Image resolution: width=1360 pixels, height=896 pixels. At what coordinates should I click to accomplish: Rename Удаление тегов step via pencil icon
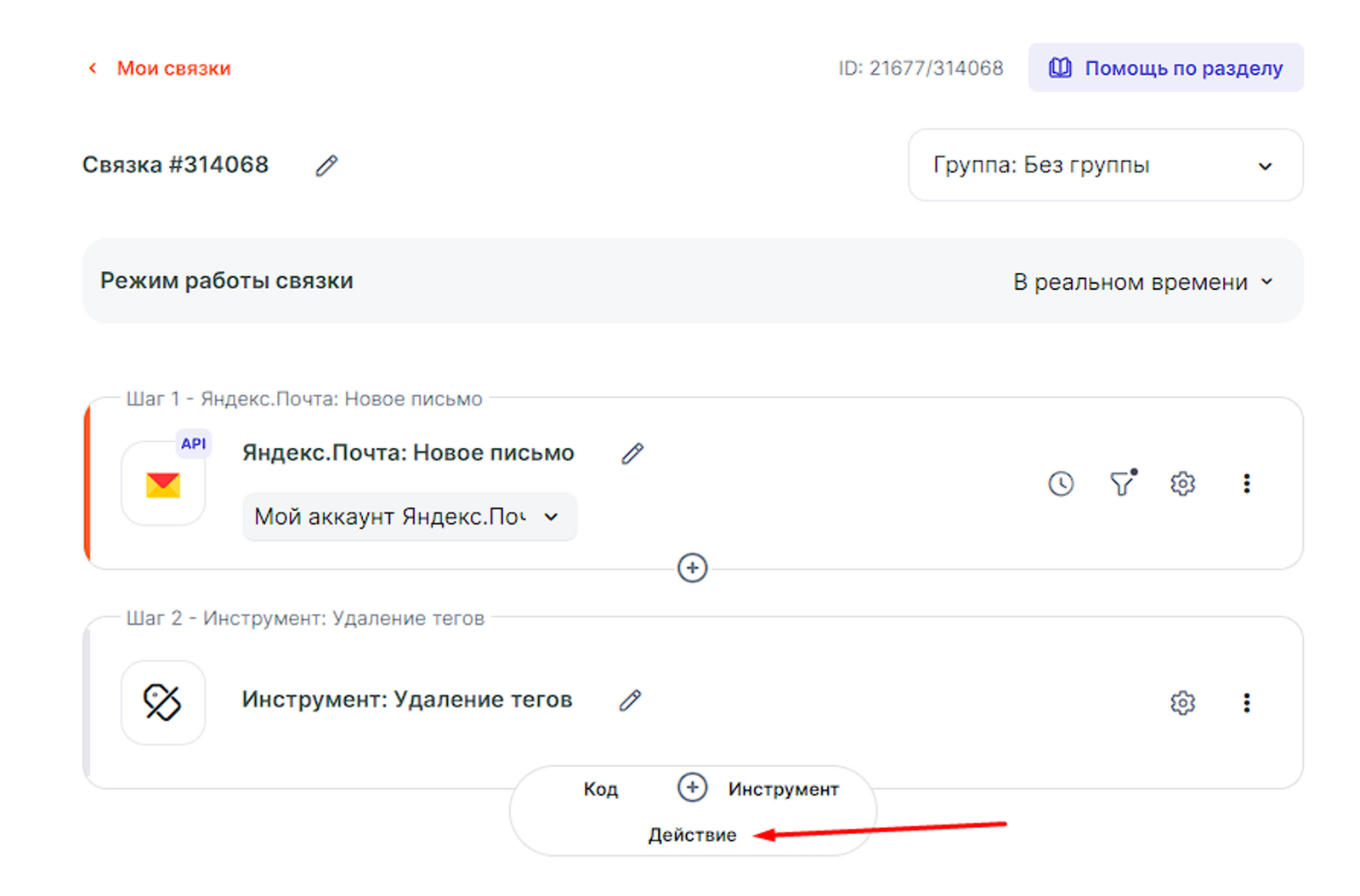(x=630, y=700)
